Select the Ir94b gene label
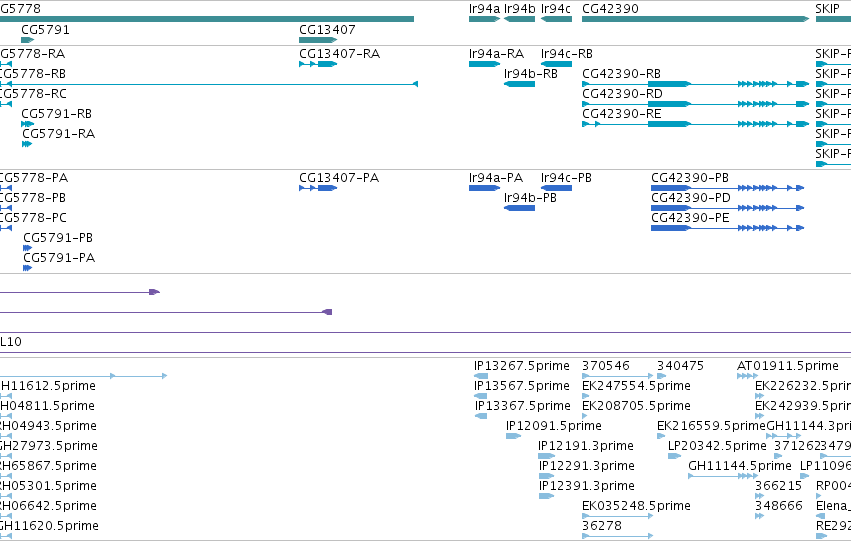851x541 pixels. tap(519, 9)
